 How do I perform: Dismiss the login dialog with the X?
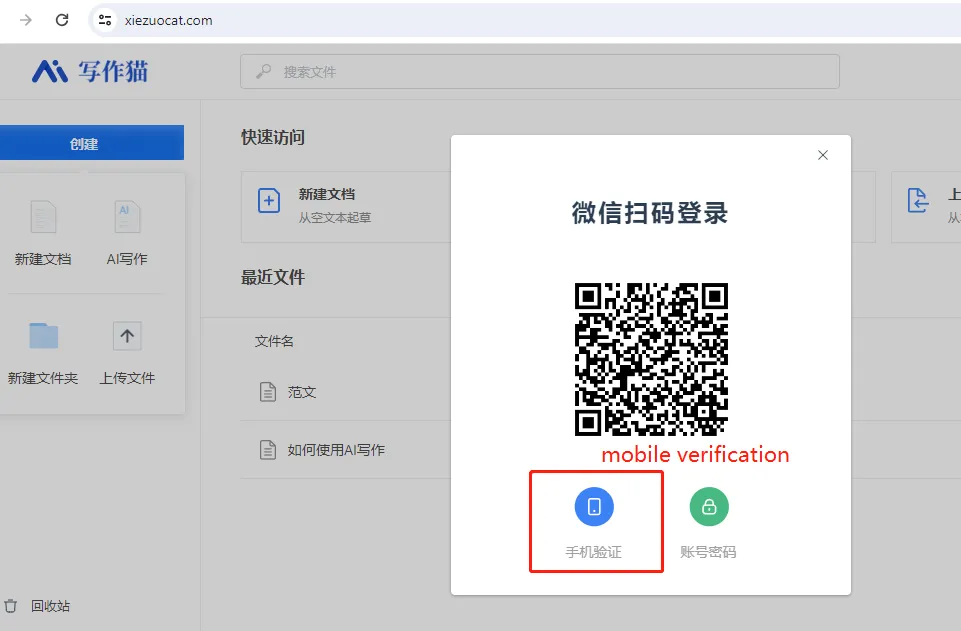(822, 155)
